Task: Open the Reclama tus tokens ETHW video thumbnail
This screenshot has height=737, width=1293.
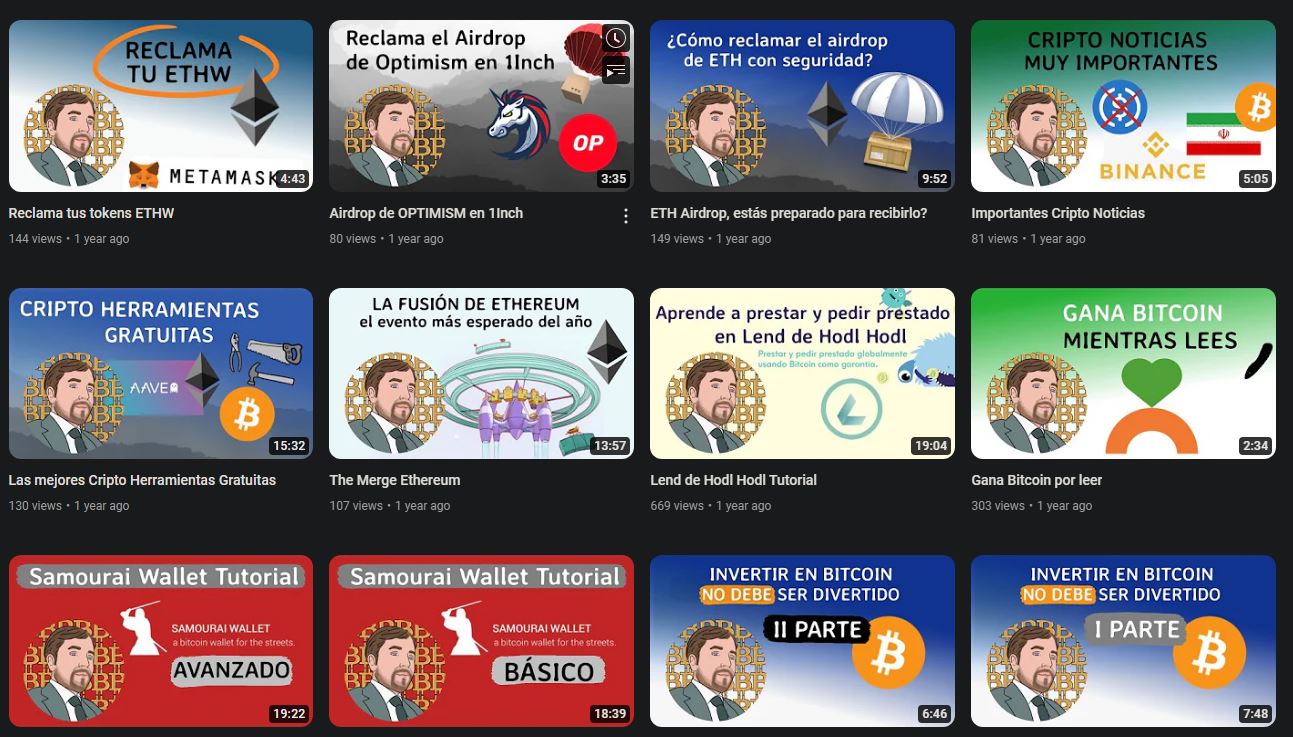Action: (x=161, y=106)
